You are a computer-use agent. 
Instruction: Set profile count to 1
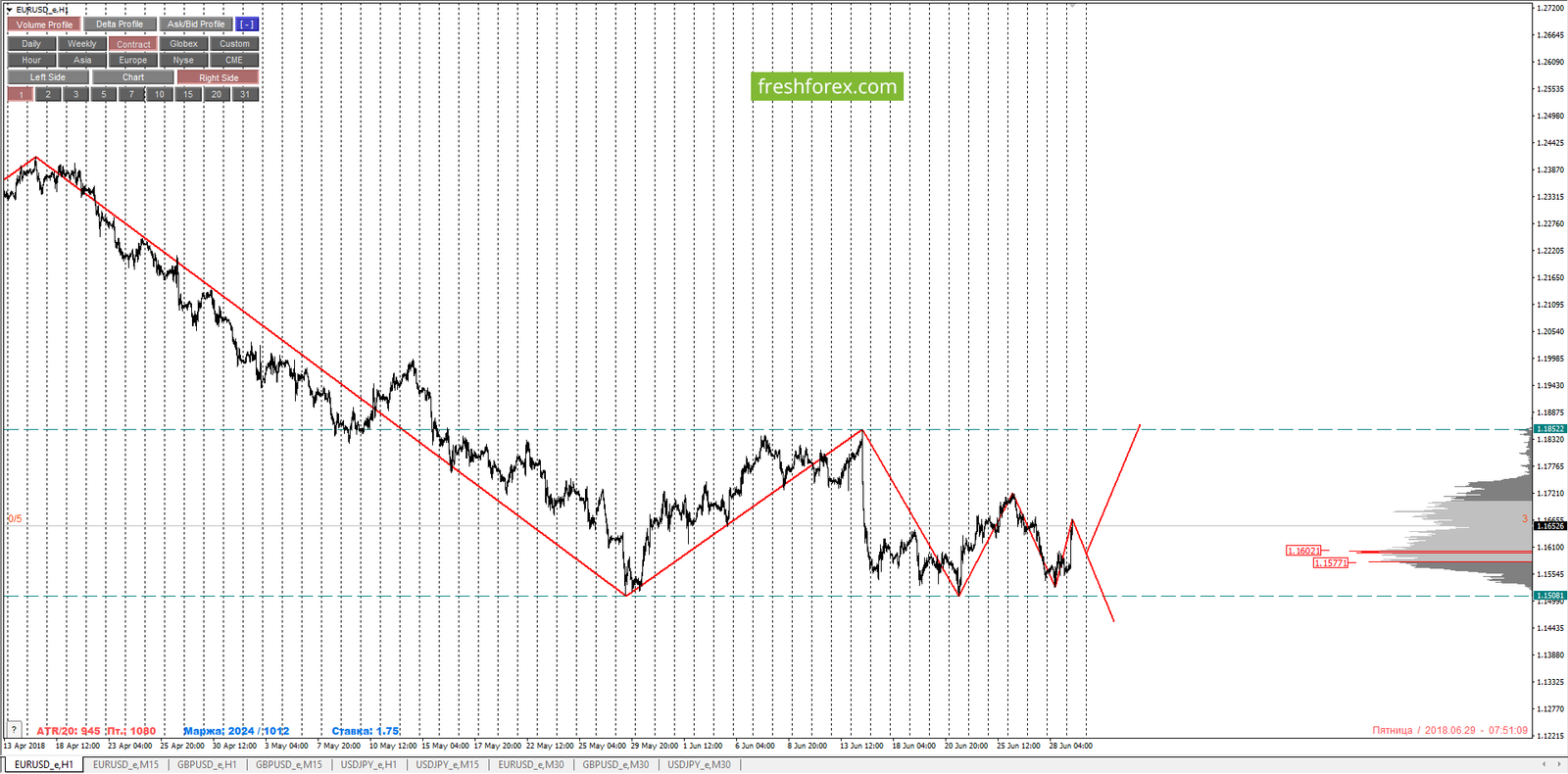pyautogui.click(x=21, y=95)
